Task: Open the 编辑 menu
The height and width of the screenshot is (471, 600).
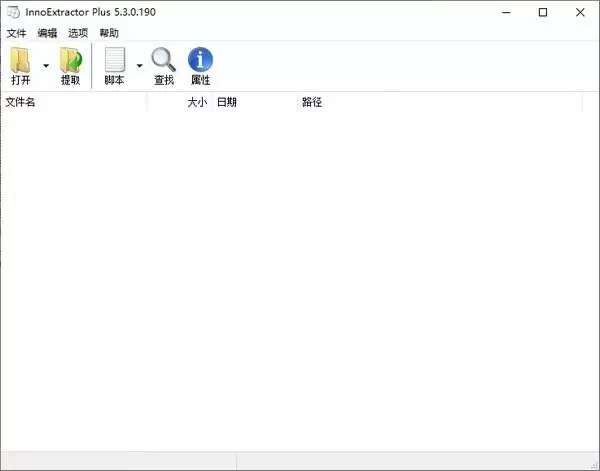Action: pyautogui.click(x=47, y=33)
